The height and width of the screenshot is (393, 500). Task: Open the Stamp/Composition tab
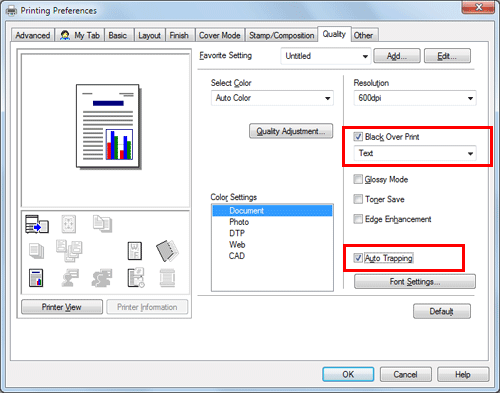282,35
